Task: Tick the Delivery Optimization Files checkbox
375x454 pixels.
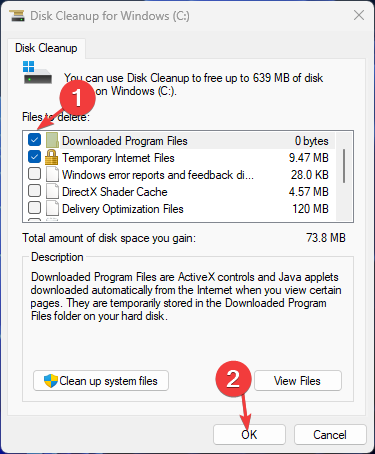Action: point(34,208)
